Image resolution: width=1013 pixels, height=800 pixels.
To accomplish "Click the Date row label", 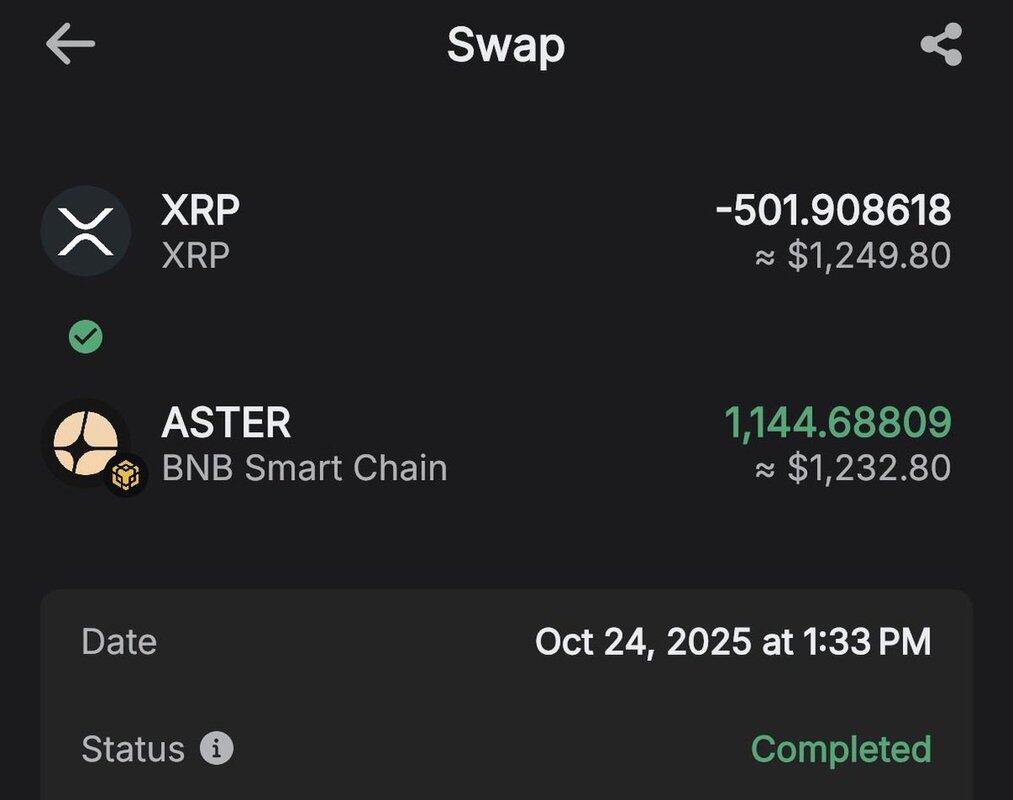I will pyautogui.click(x=119, y=641).
